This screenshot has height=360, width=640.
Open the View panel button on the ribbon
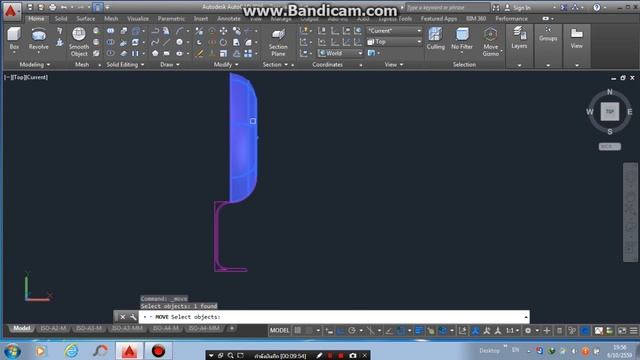(x=576, y=38)
